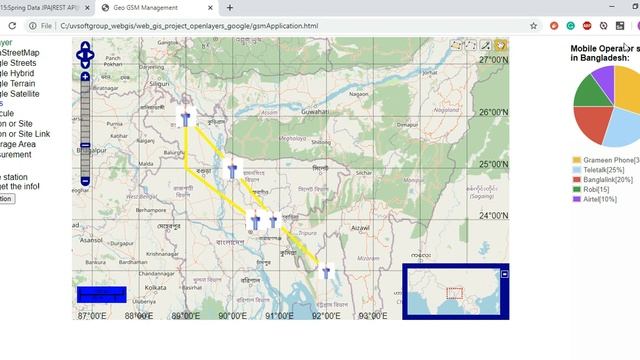This screenshot has width=640, height=360.
Task: Click the Grameen Phone legend color swatch
Action: click(x=576, y=160)
